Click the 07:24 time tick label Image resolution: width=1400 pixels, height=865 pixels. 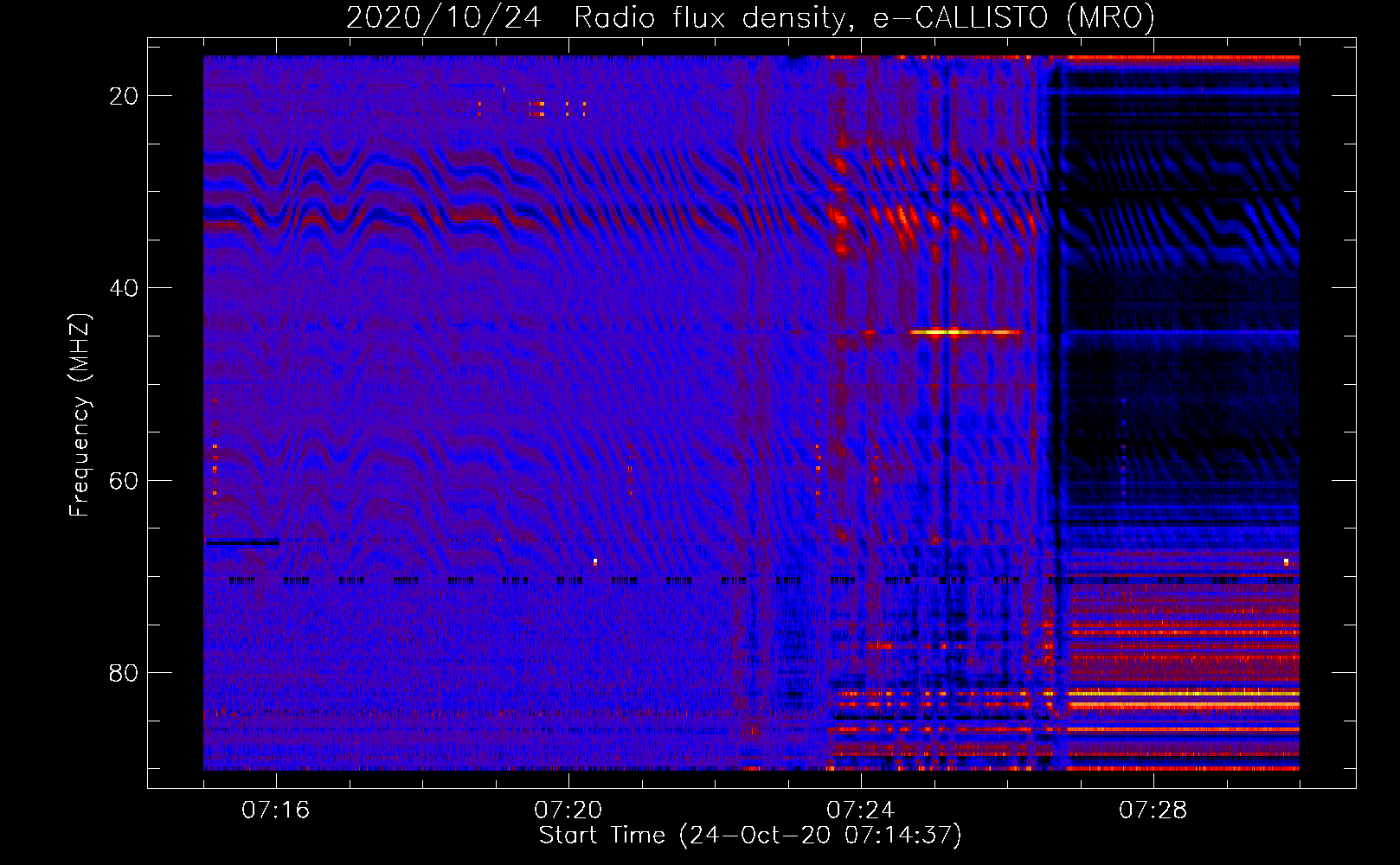[861, 811]
